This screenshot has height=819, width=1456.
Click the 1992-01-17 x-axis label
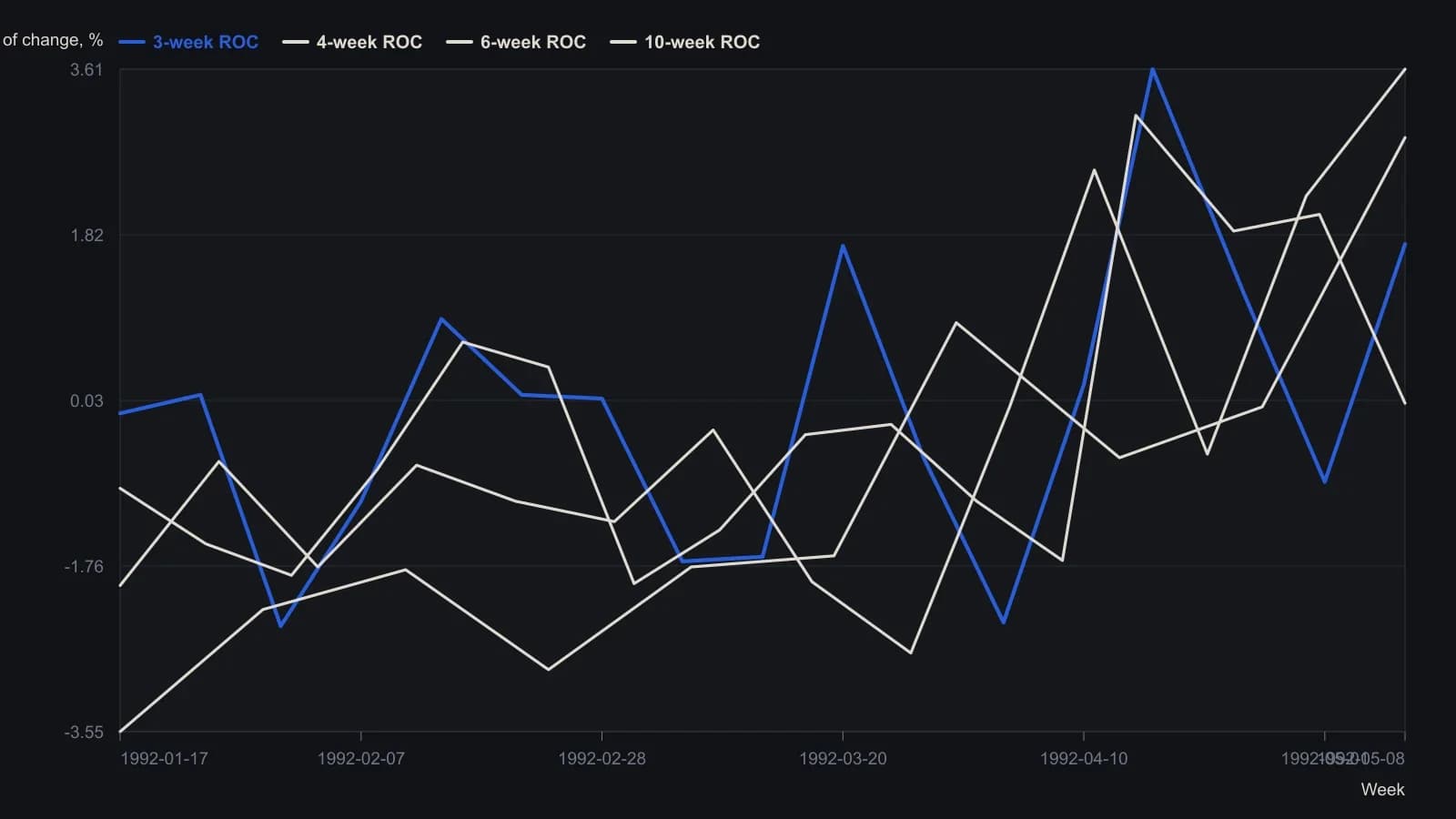164,759
